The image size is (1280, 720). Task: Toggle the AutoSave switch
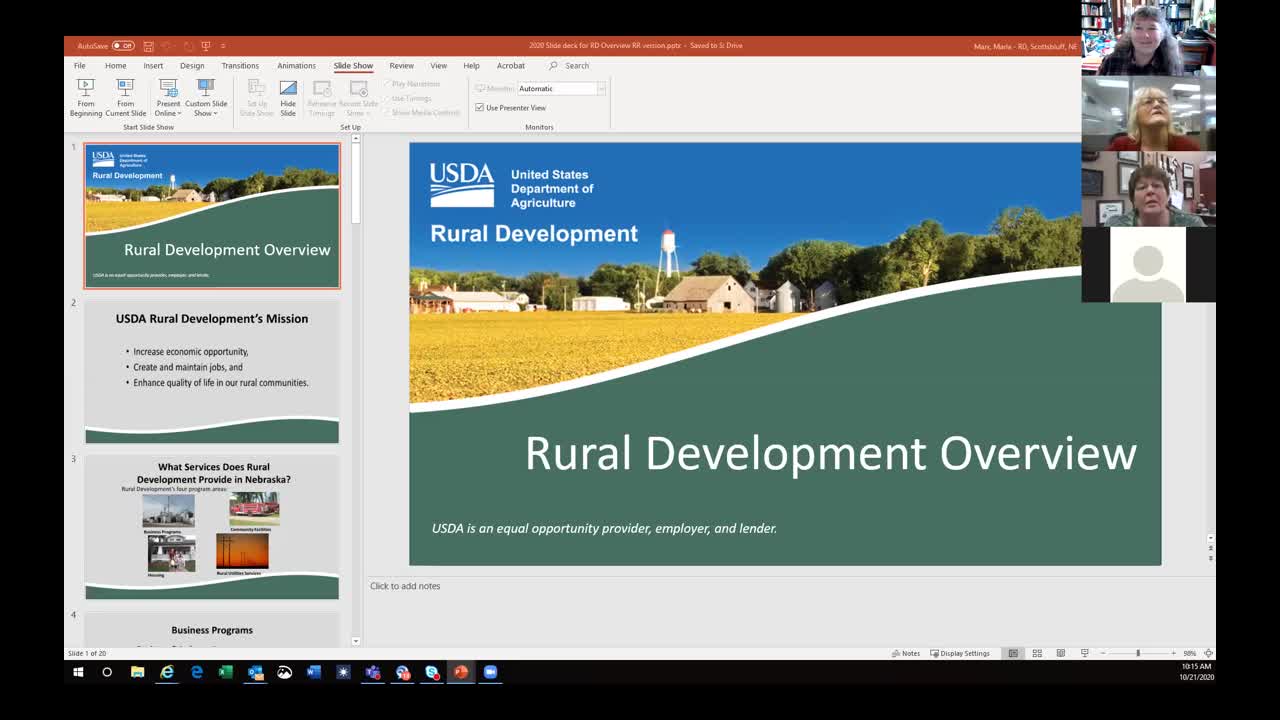pyautogui.click(x=123, y=46)
